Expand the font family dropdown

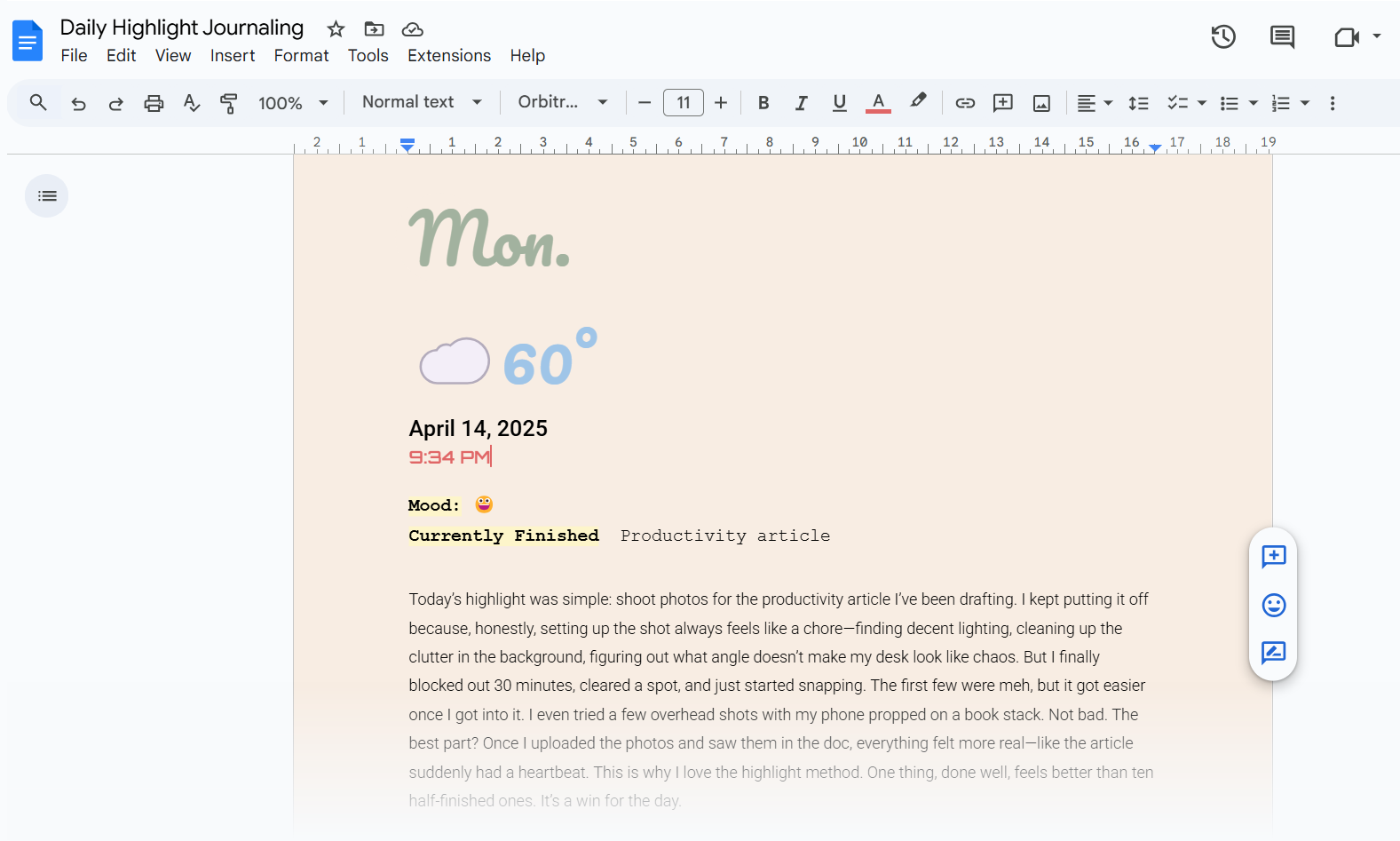point(563,102)
